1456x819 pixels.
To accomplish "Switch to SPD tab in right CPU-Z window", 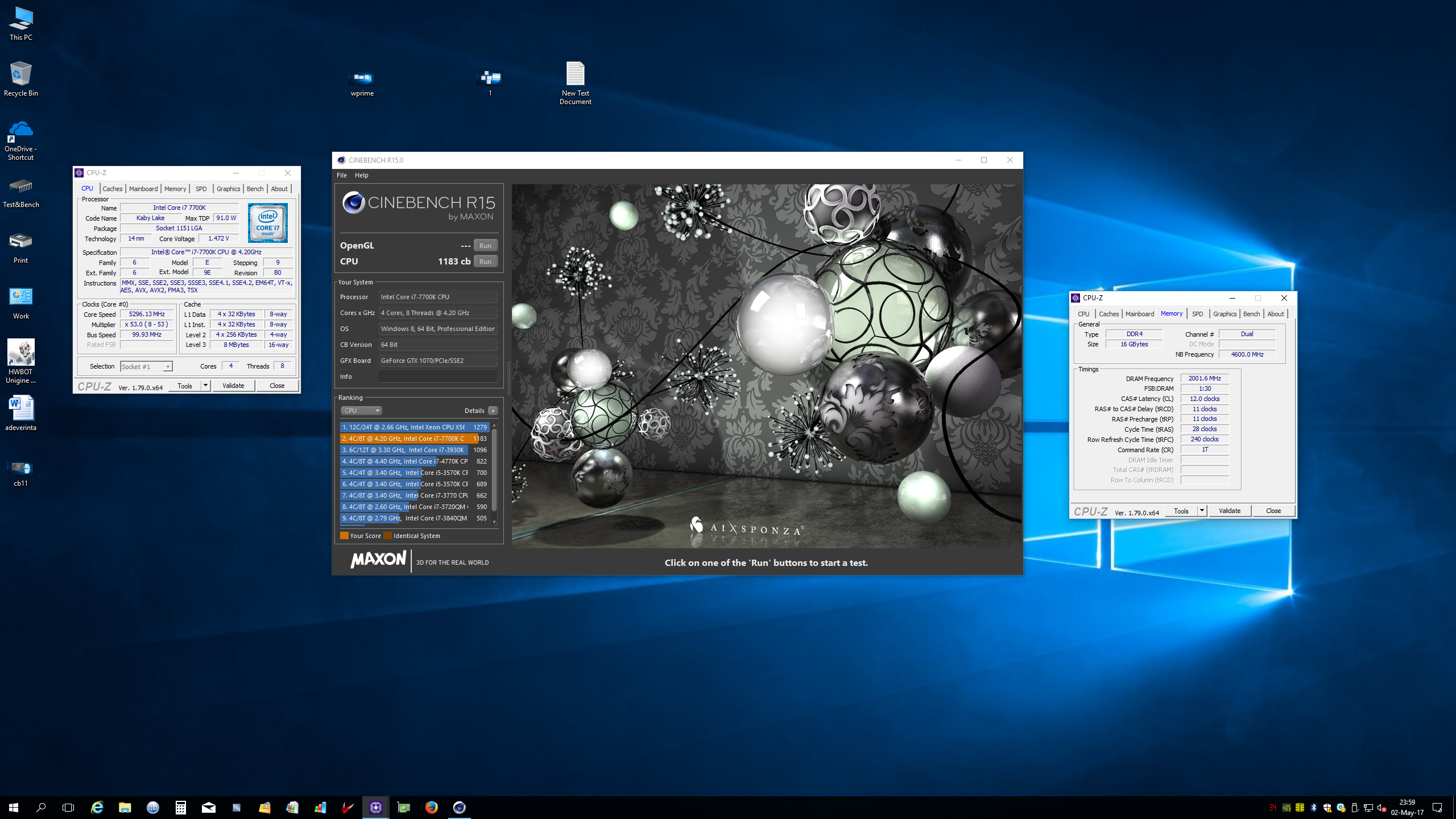I will point(1197,314).
